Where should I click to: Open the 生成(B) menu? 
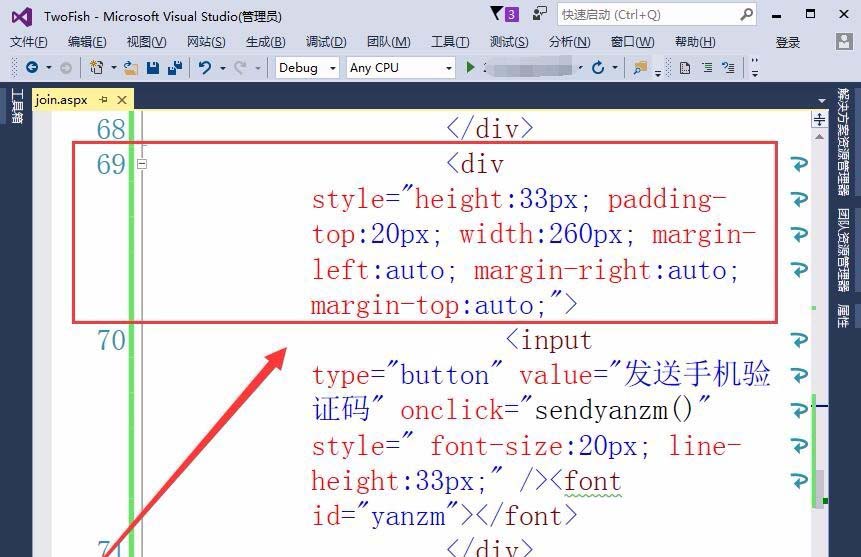click(266, 42)
